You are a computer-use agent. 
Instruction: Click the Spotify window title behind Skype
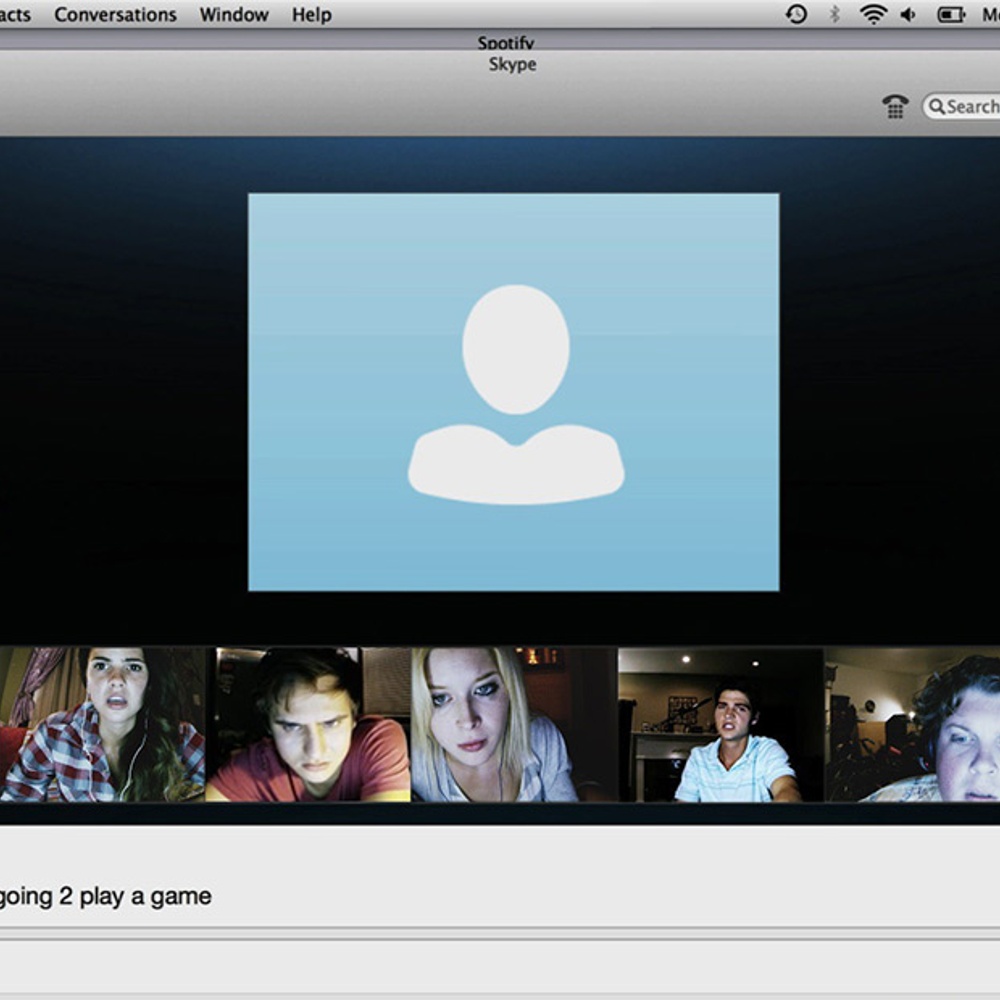pyautogui.click(x=506, y=43)
